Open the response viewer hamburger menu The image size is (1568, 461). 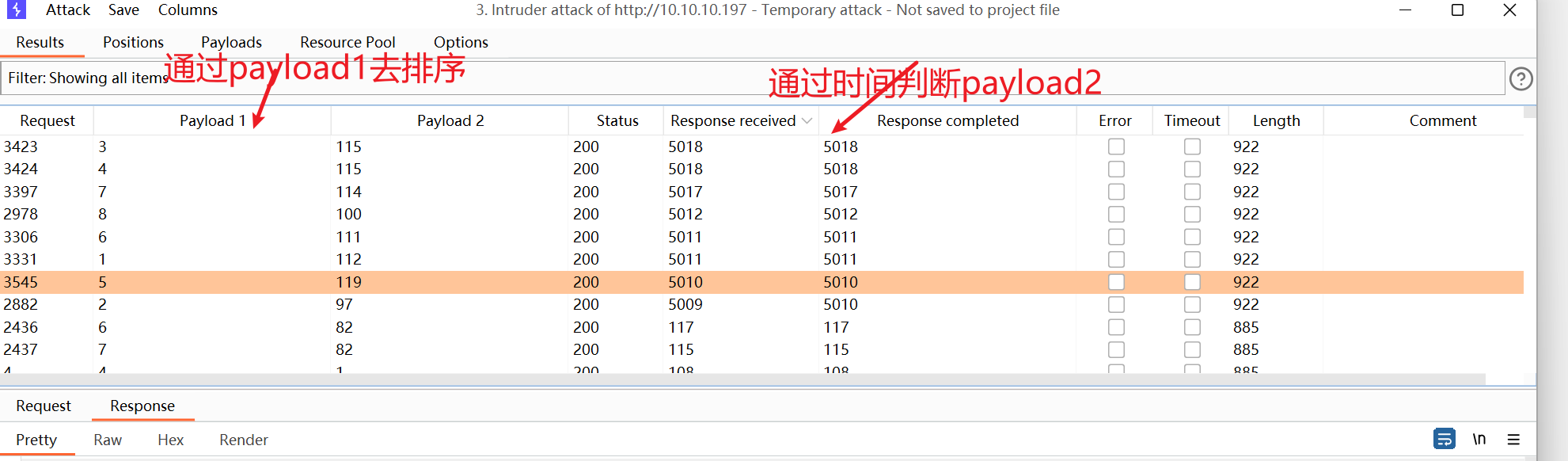point(1513,439)
